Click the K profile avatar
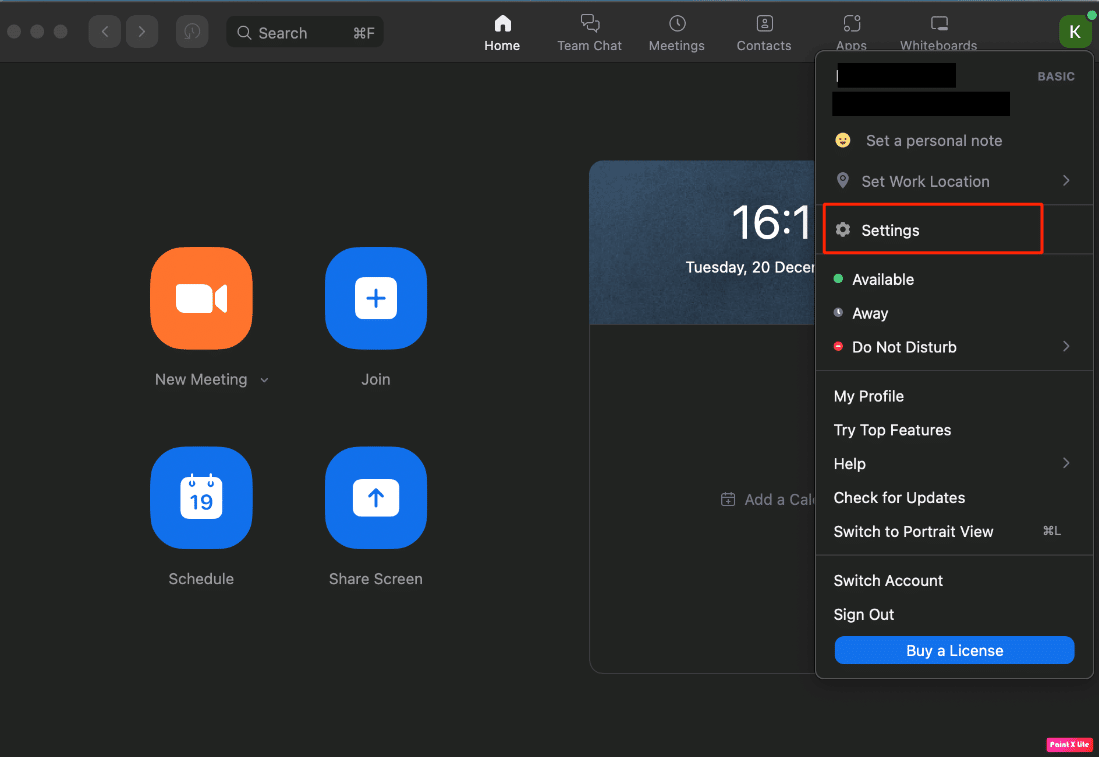The image size is (1099, 757). click(1074, 32)
